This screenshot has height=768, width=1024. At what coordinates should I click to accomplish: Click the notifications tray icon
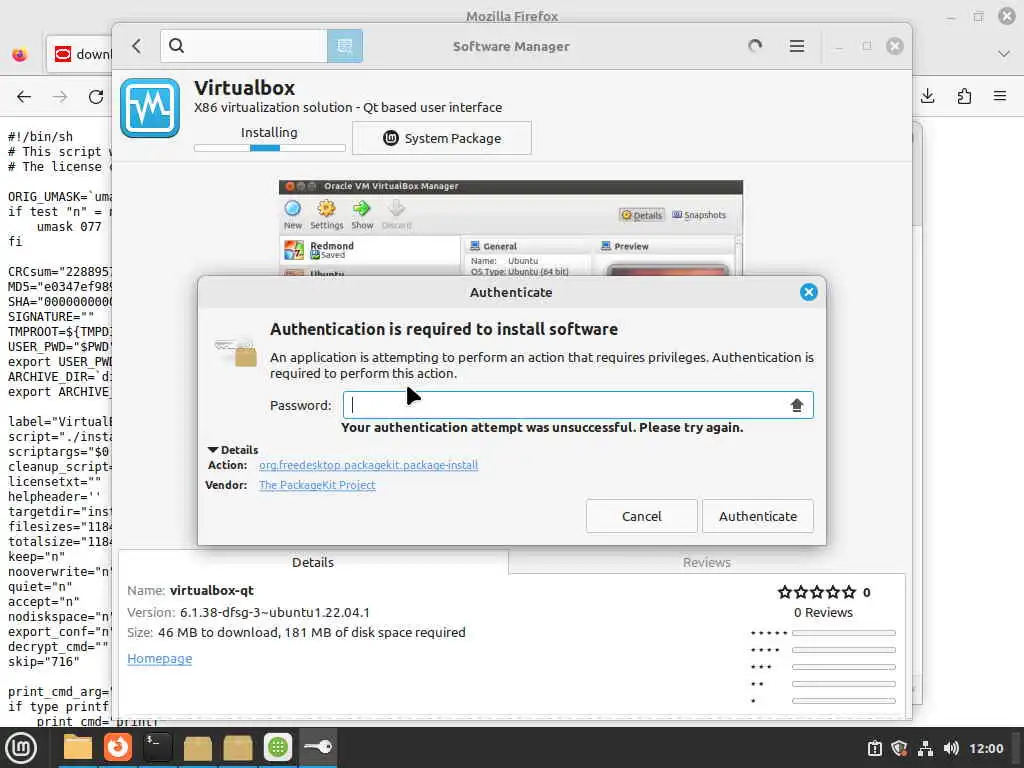coord(874,748)
